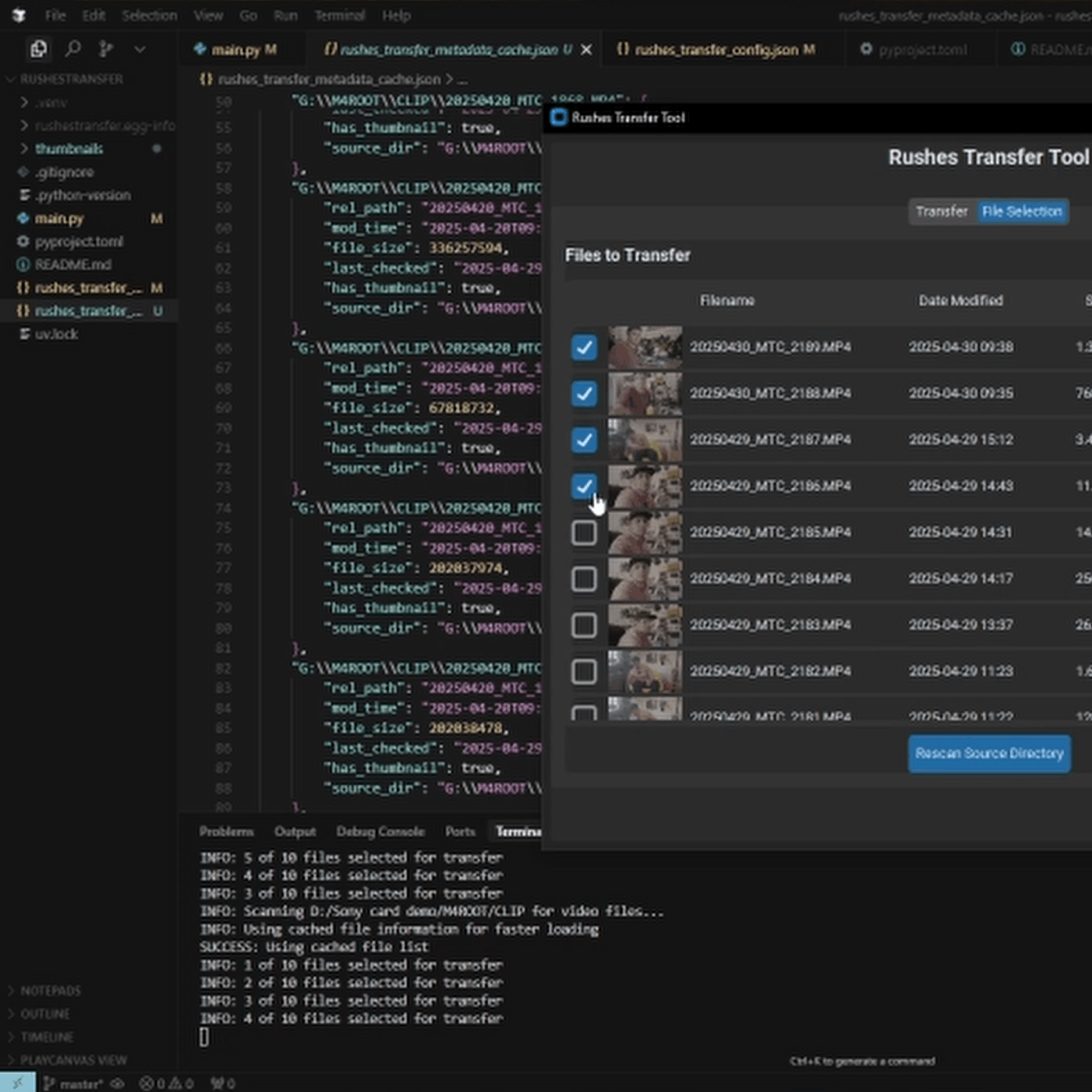Click the 20250429_MTC_2187.MP4 video thumbnail
The height and width of the screenshot is (1092, 1092).
pos(644,439)
